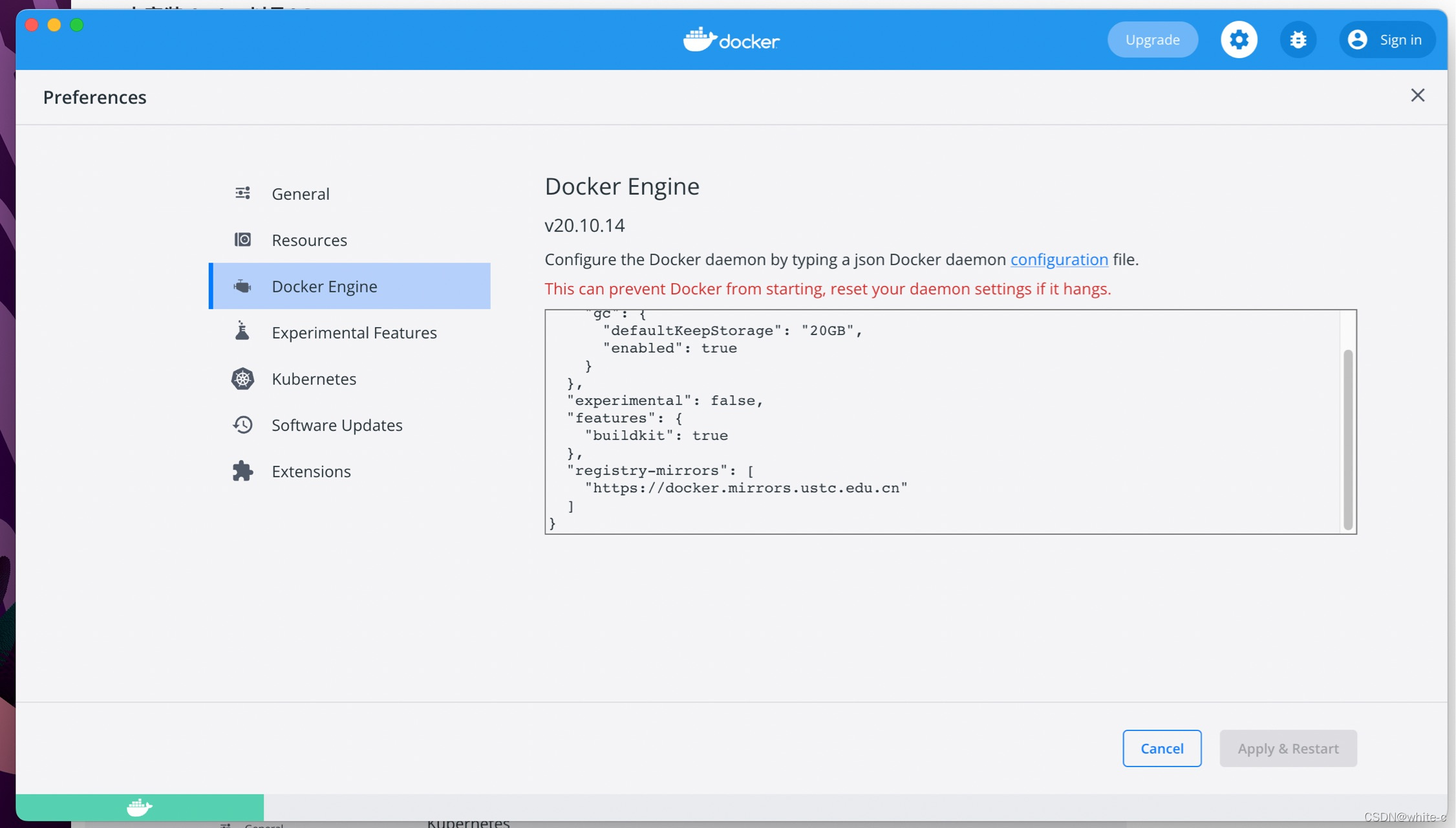Viewport: 1456px width, 828px height.
Task: Click the whale icon in bottom status bar
Action: coord(139,807)
